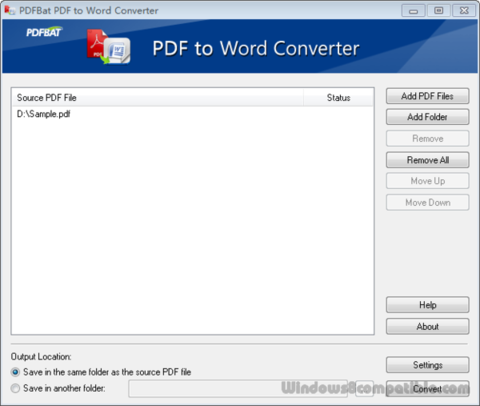480x406 pixels.
Task: Click the output folder path field
Action: 238,389
